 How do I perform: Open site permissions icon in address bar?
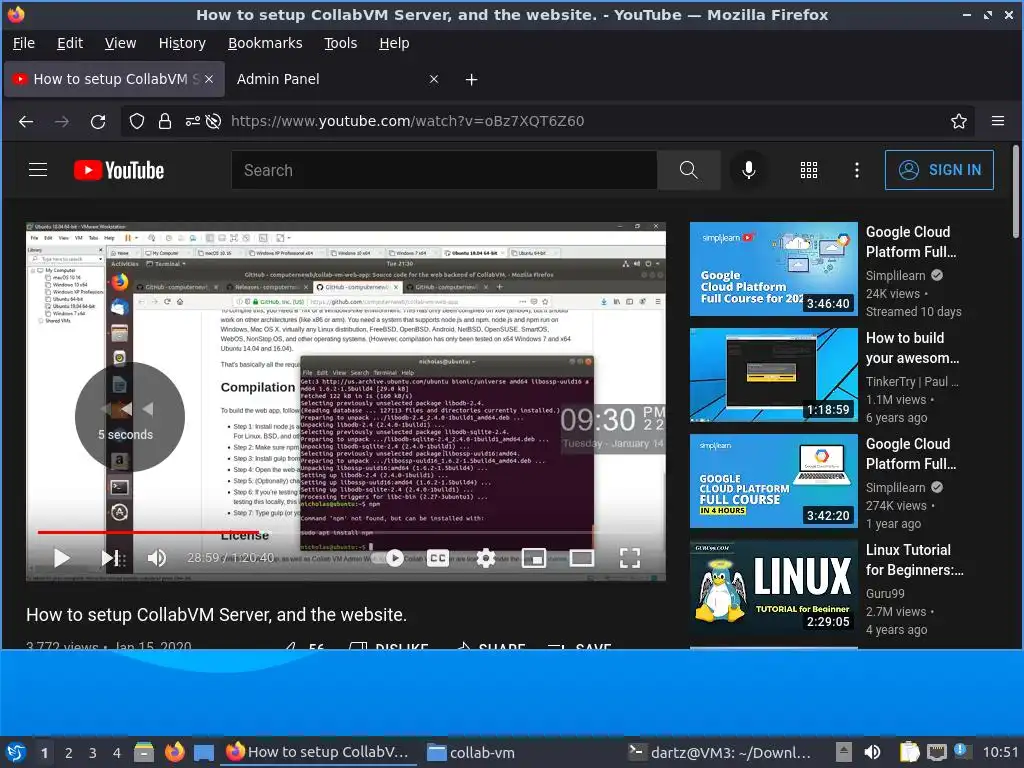point(193,121)
